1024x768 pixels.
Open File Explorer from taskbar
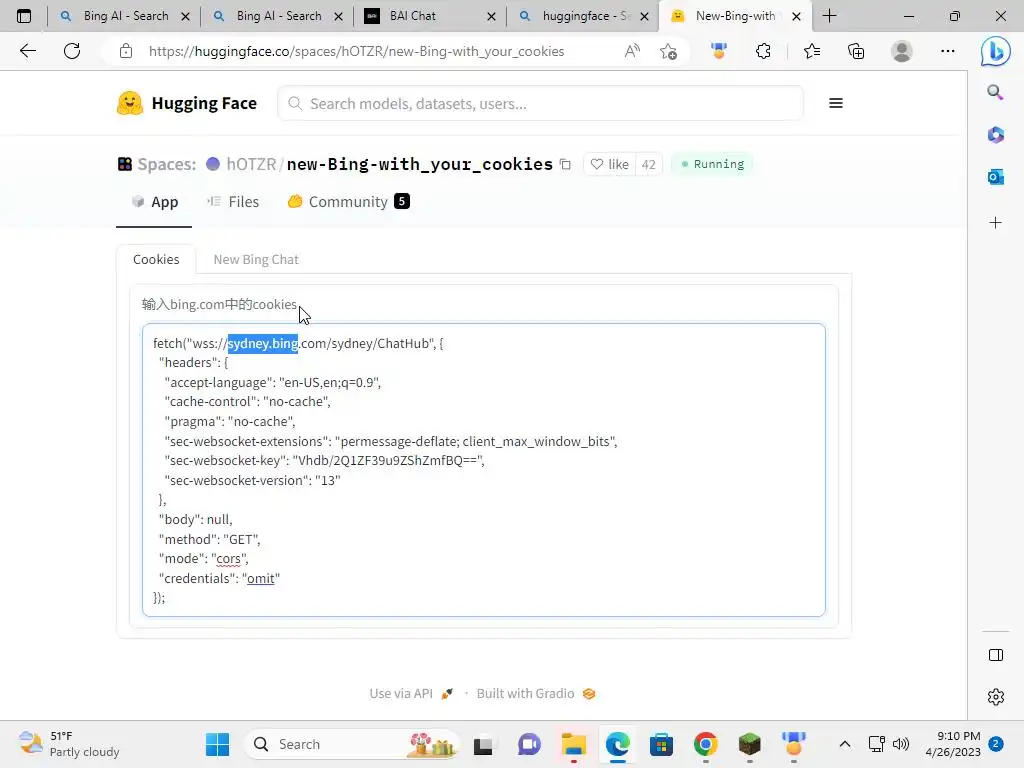tap(573, 744)
